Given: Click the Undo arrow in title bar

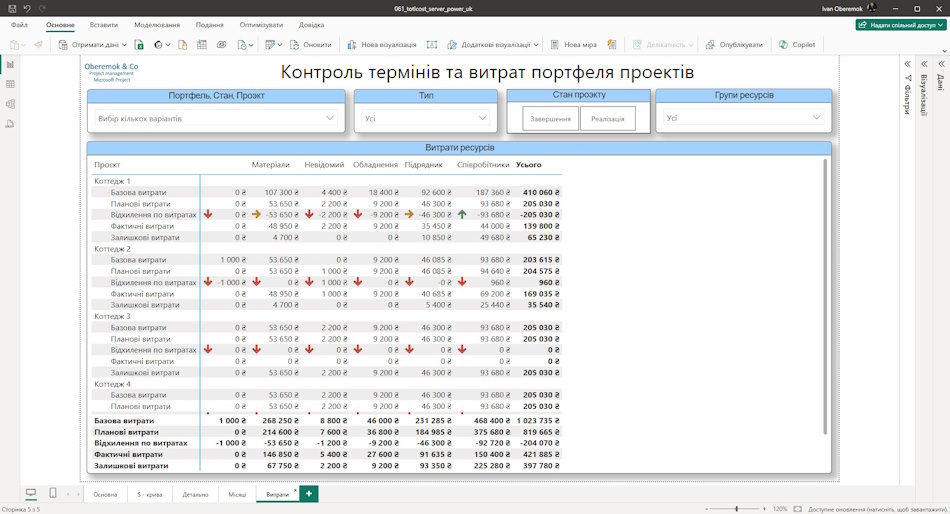Looking at the screenshot, I should pos(27,8).
